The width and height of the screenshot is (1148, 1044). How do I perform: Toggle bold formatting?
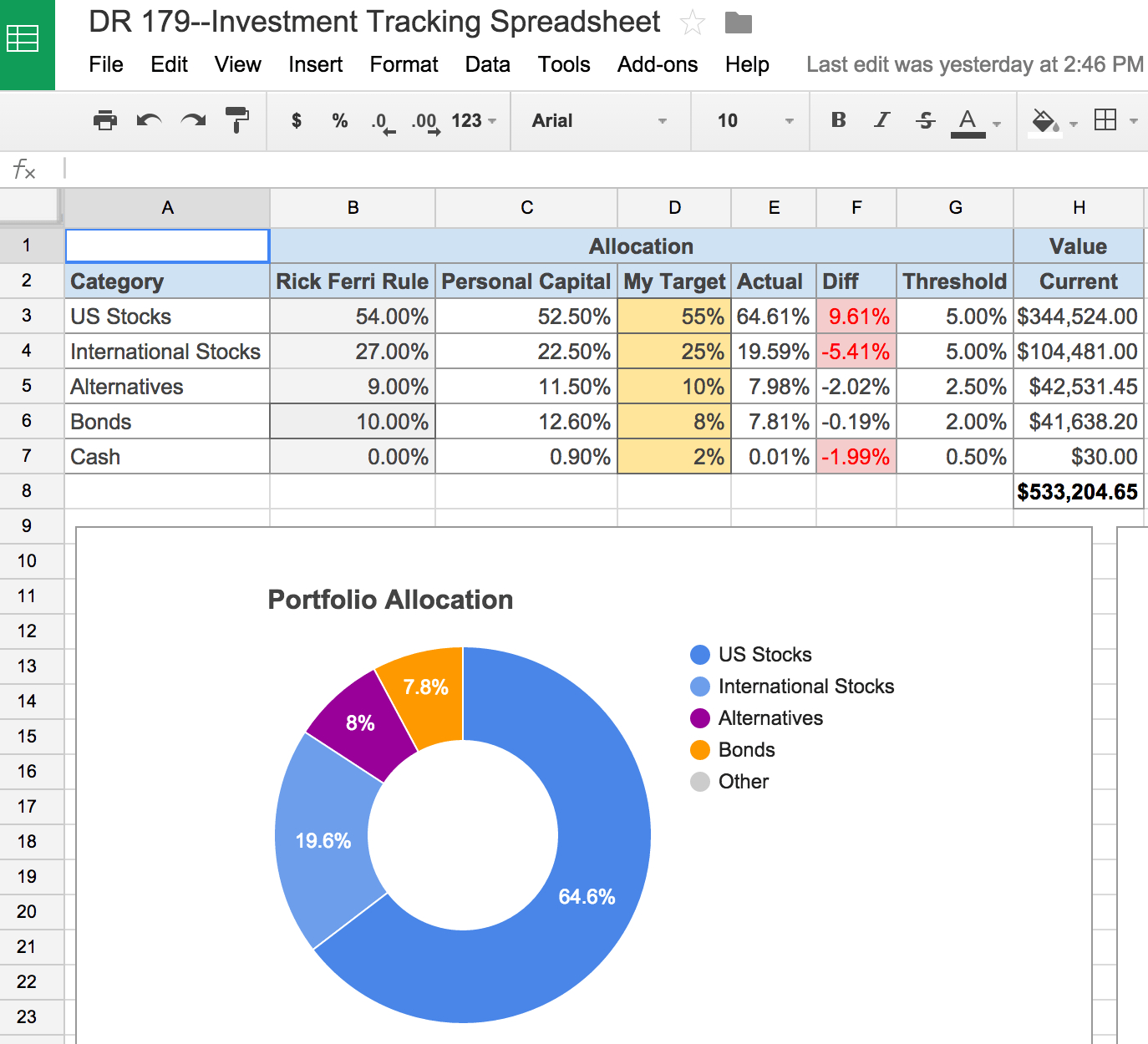pyautogui.click(x=838, y=120)
